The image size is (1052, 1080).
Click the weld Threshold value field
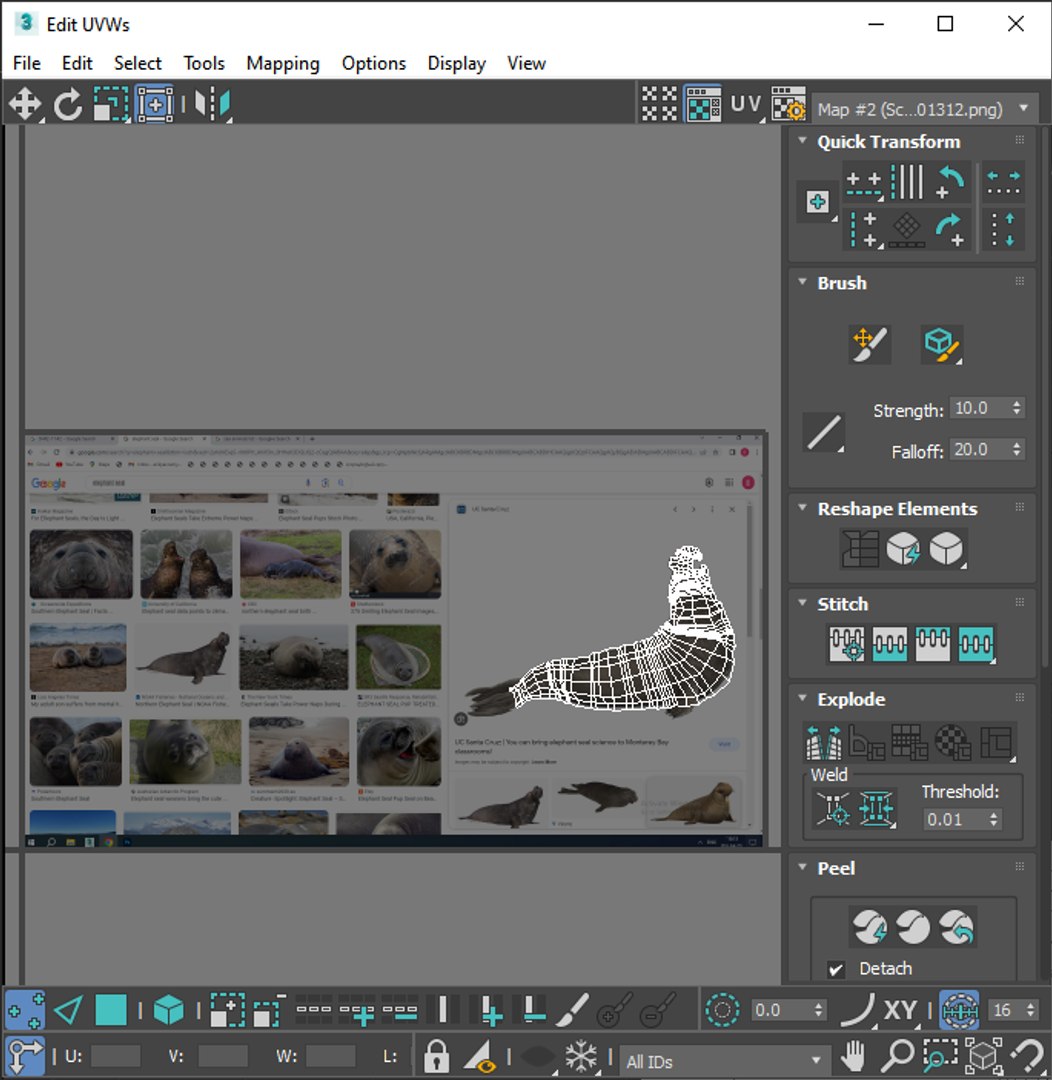tap(953, 820)
